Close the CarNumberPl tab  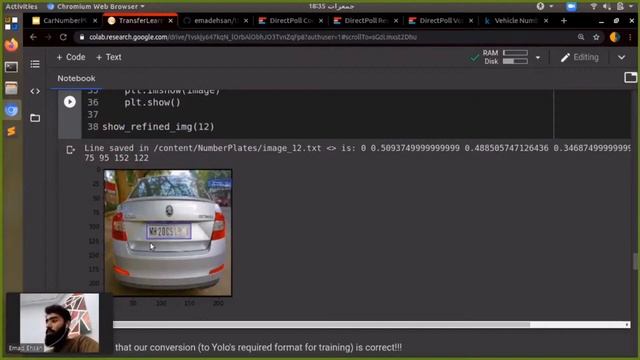95,20
